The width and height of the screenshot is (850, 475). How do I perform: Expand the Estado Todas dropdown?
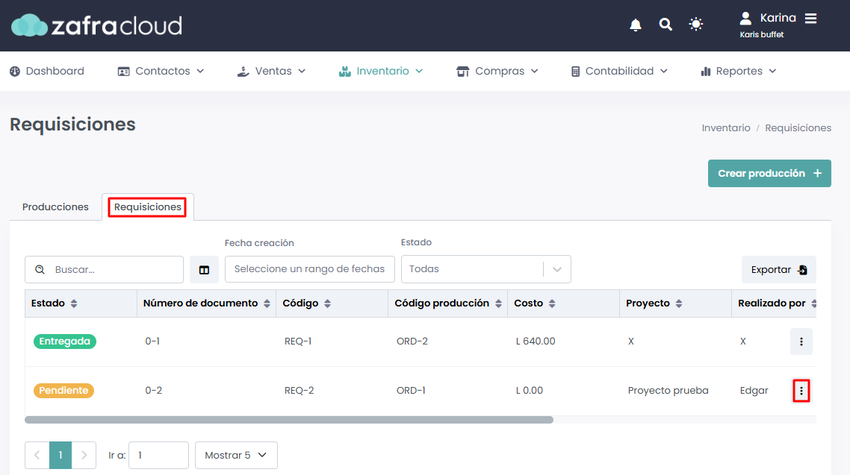[x=486, y=269]
